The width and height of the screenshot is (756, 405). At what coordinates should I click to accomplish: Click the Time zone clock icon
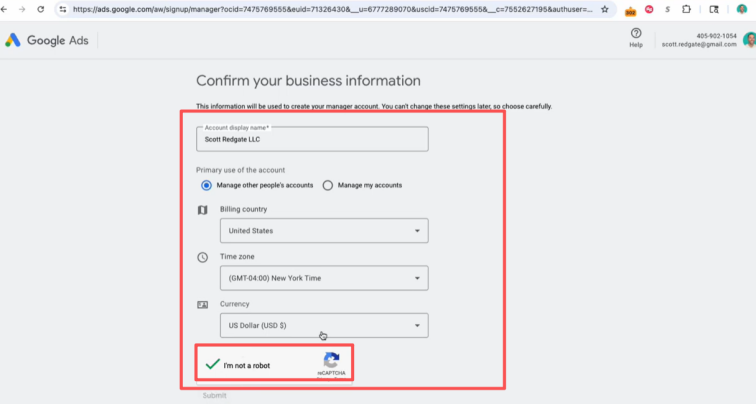tap(202, 257)
